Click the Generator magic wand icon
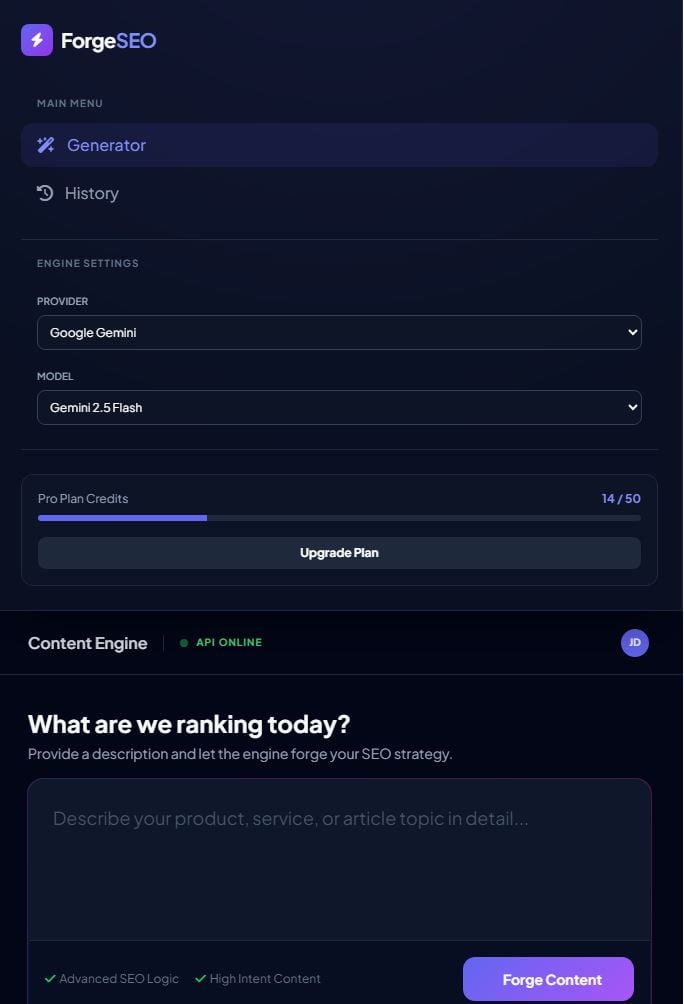Image resolution: width=684 pixels, height=1004 pixels. tap(46, 145)
